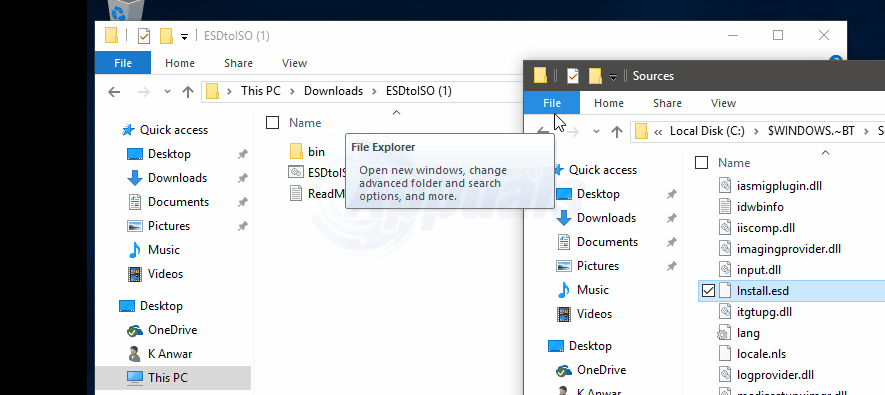
Task: Click Properties icon in Sources title bar
Action: click(573, 76)
